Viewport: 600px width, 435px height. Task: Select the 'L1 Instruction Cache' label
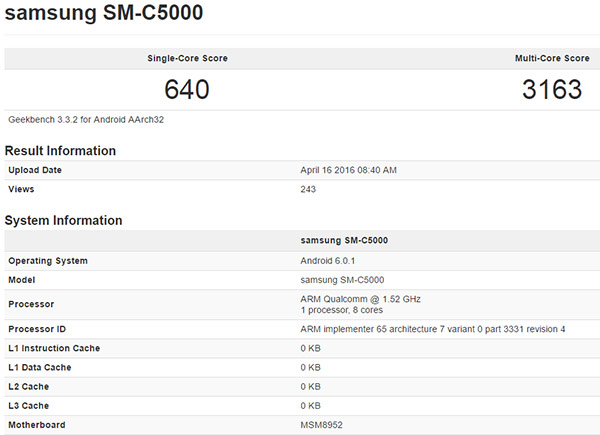click(54, 348)
